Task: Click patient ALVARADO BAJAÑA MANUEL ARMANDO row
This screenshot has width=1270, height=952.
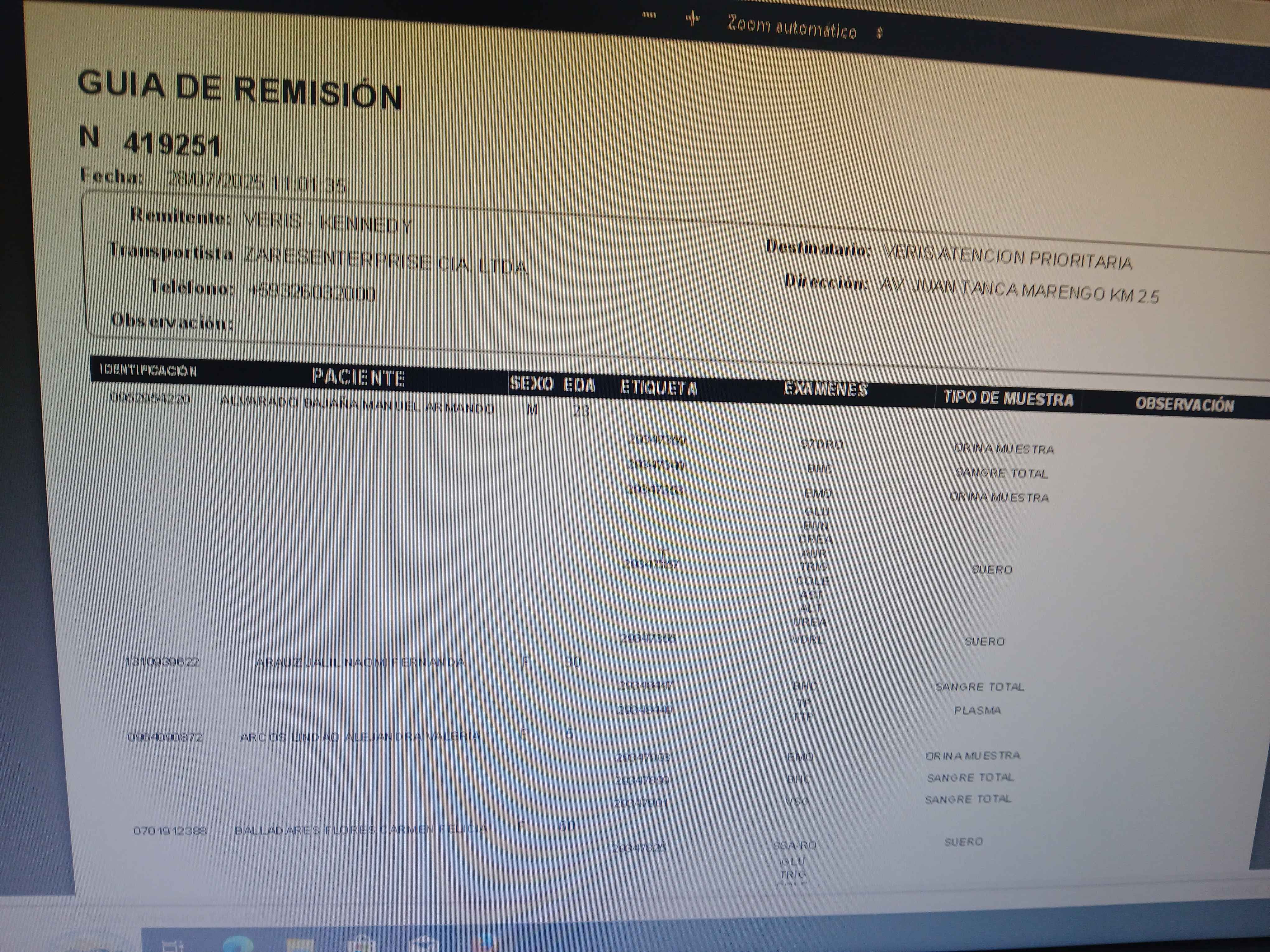Action: 356,405
